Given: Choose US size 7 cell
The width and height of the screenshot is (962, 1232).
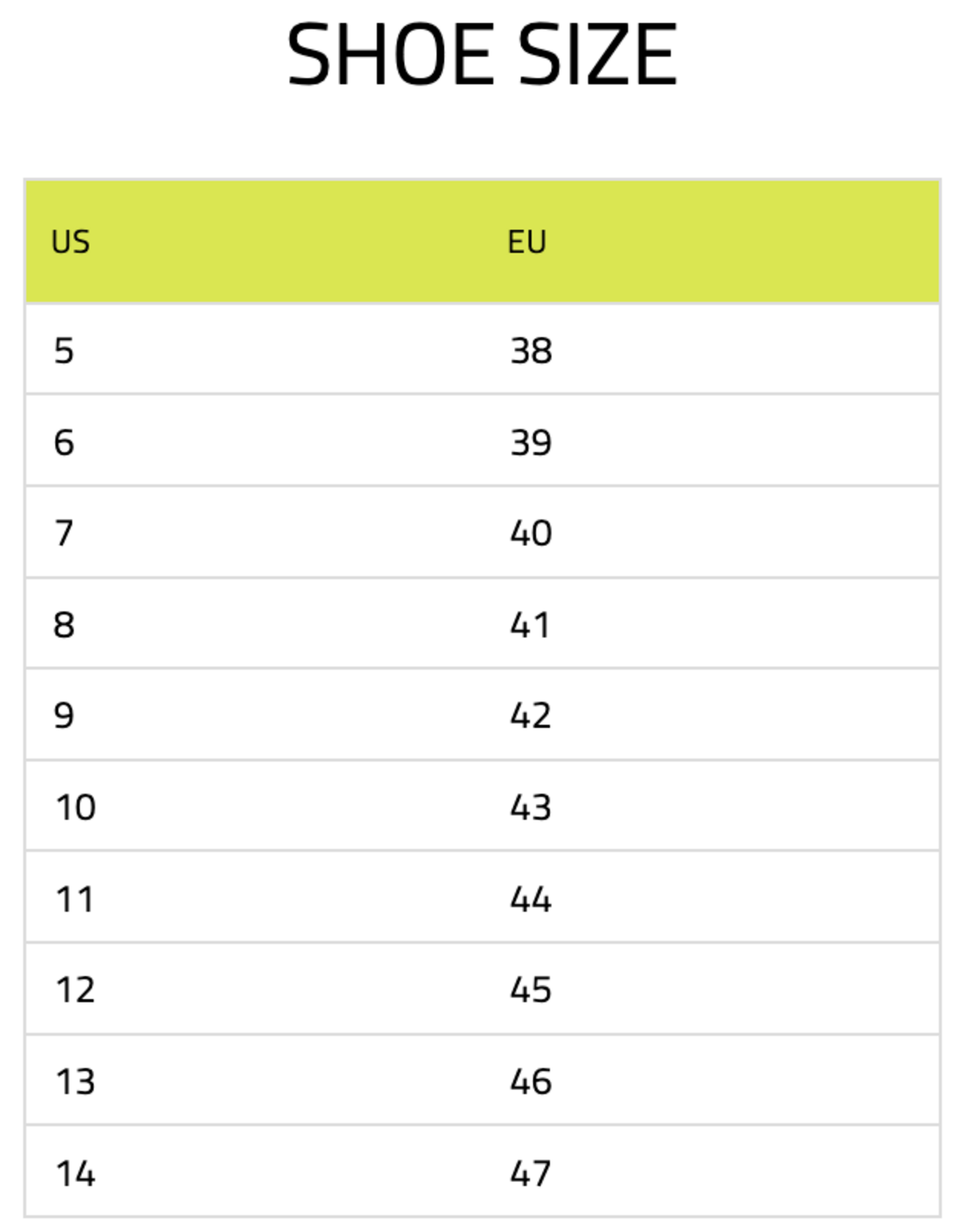Looking at the screenshot, I should point(64,533).
